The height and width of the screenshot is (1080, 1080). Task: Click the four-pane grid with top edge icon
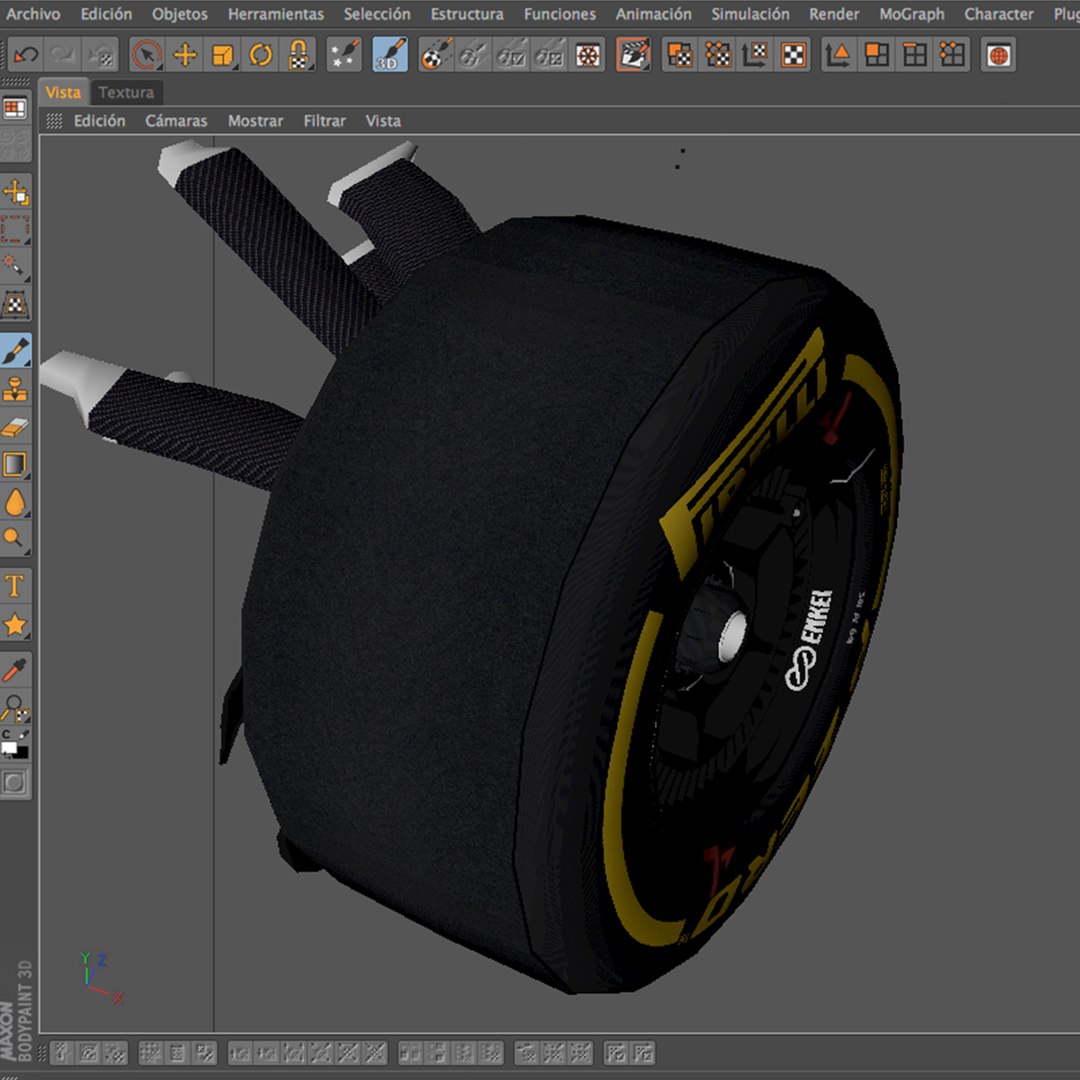point(915,54)
